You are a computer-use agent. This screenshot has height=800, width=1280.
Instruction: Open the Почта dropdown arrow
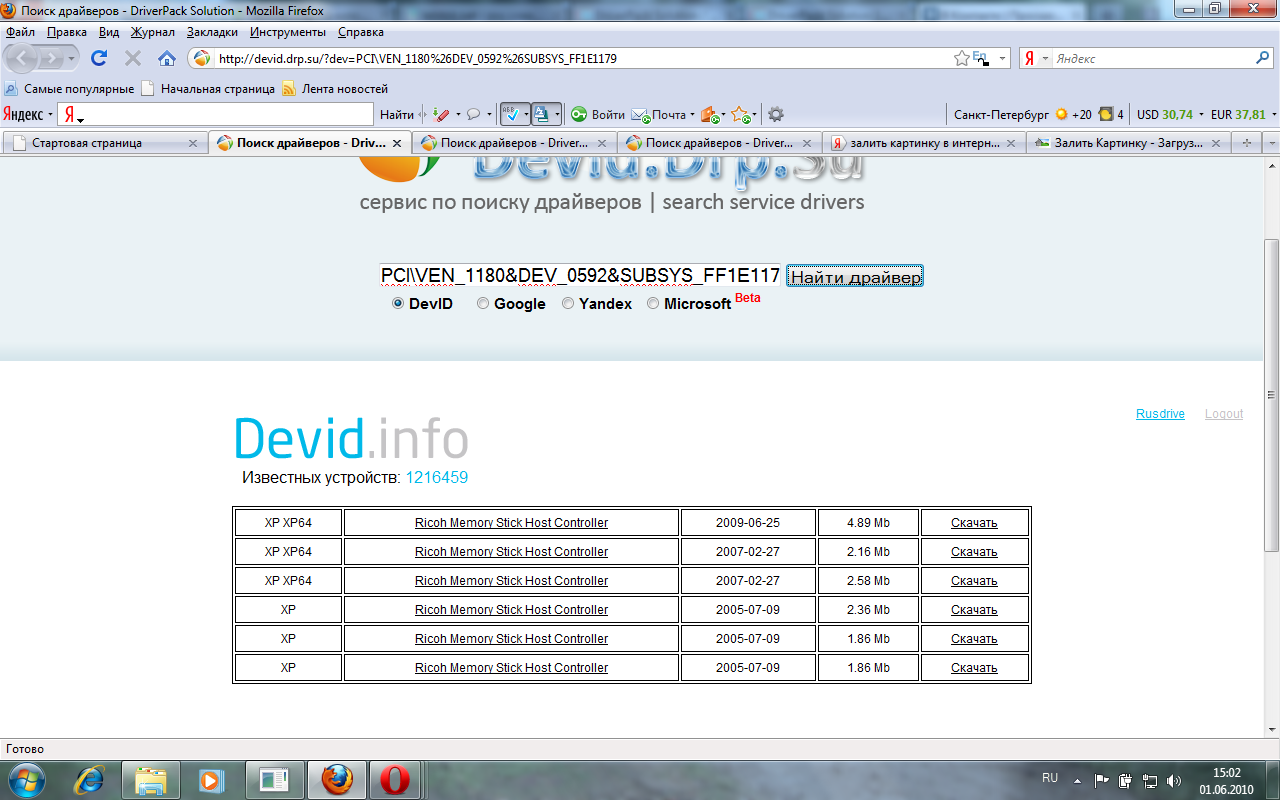[x=692, y=115]
